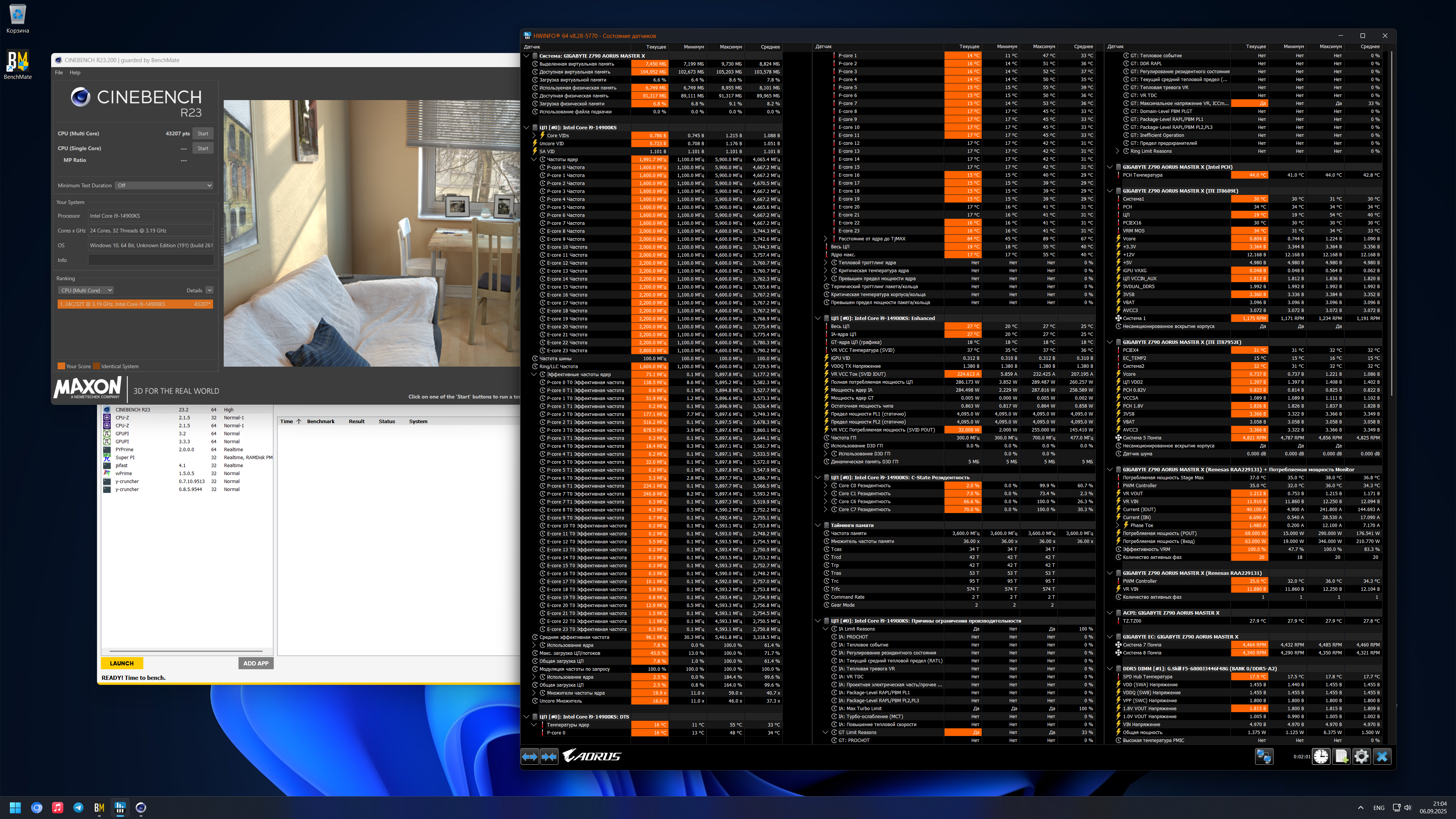
Task: Sort BenchMate results by Result column
Action: [x=357, y=422]
